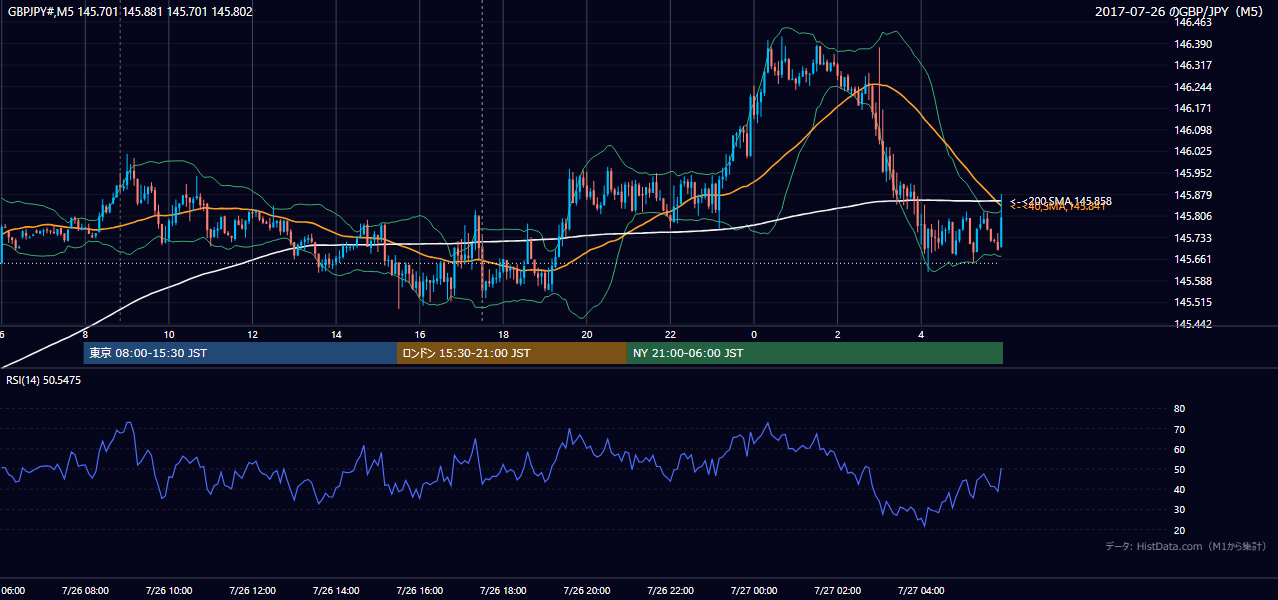Click hour 4 on the price chart hour axis
Screen dimensions: 1278x600
[x=921, y=335]
